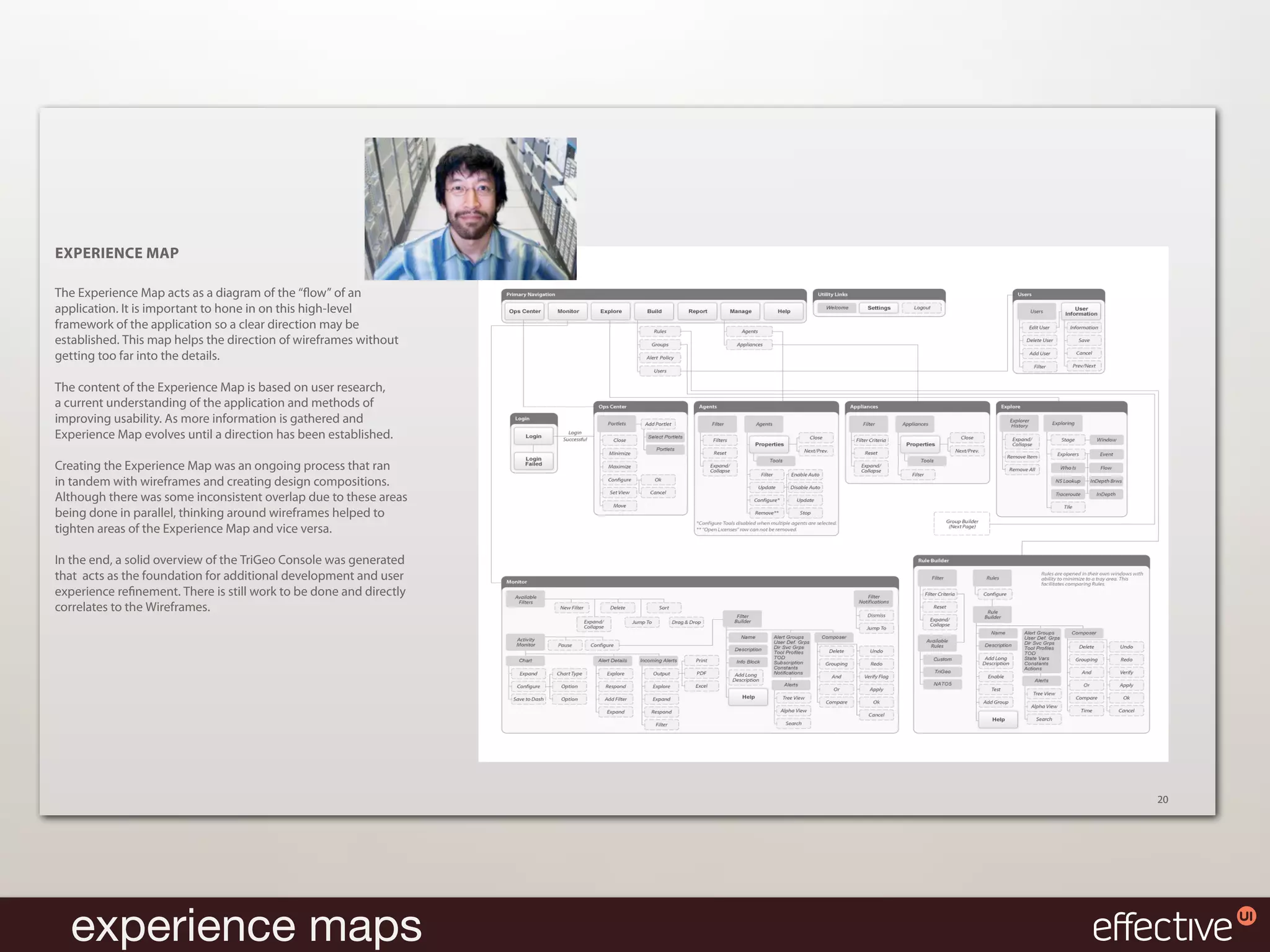Click the Stop node in Agents panel

(x=805, y=513)
